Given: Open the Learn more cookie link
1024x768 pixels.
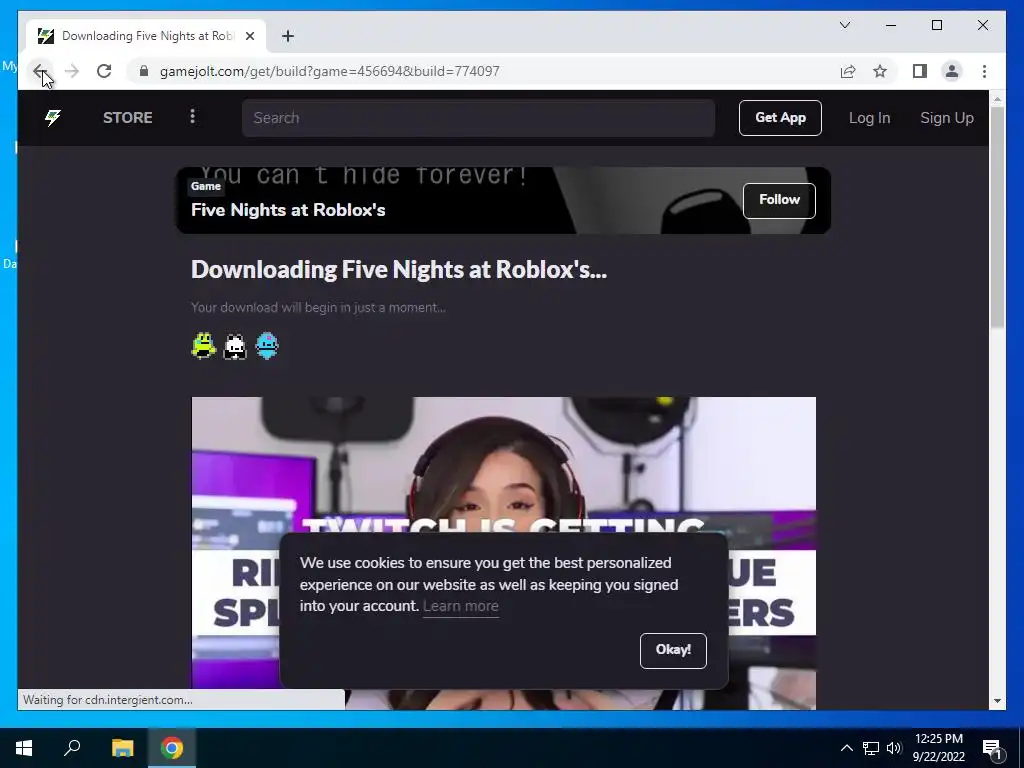Looking at the screenshot, I should click(x=460, y=606).
